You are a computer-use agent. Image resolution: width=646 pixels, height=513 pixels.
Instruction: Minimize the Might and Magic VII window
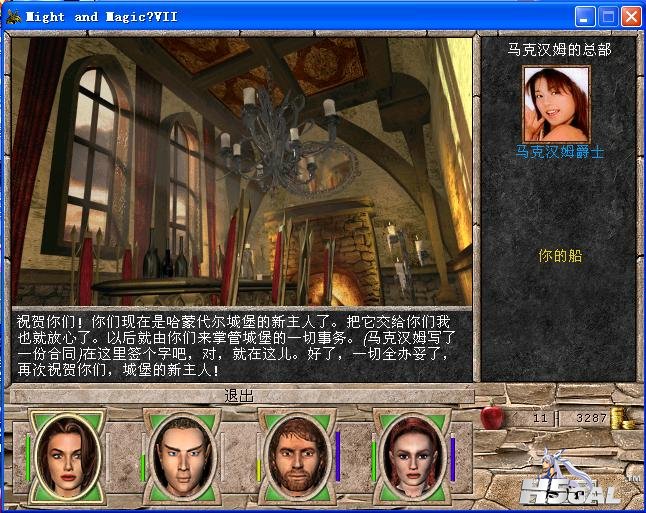click(585, 17)
